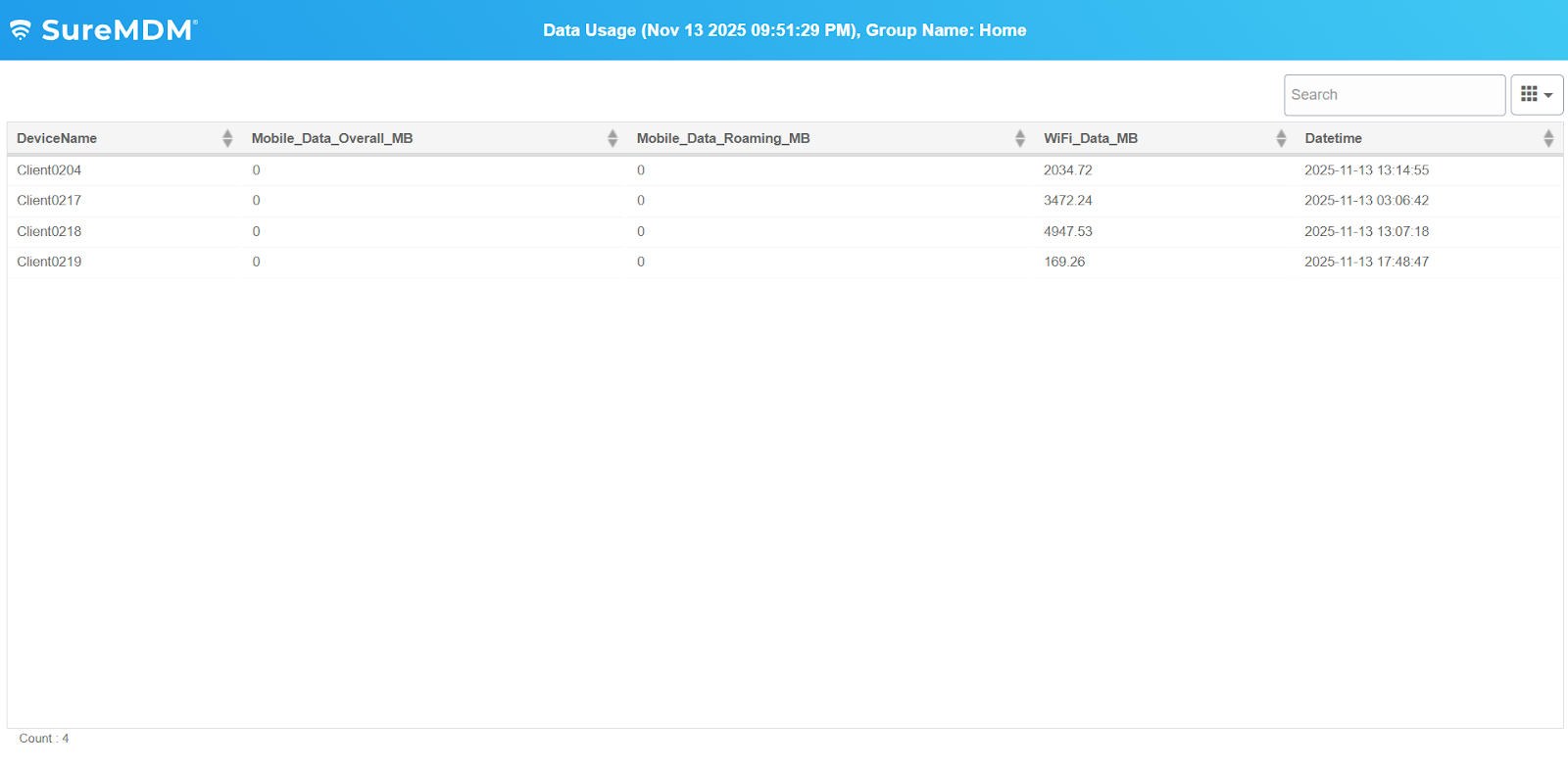The width and height of the screenshot is (1568, 767).
Task: Select the Client0204 device row
Action: tap(49, 170)
